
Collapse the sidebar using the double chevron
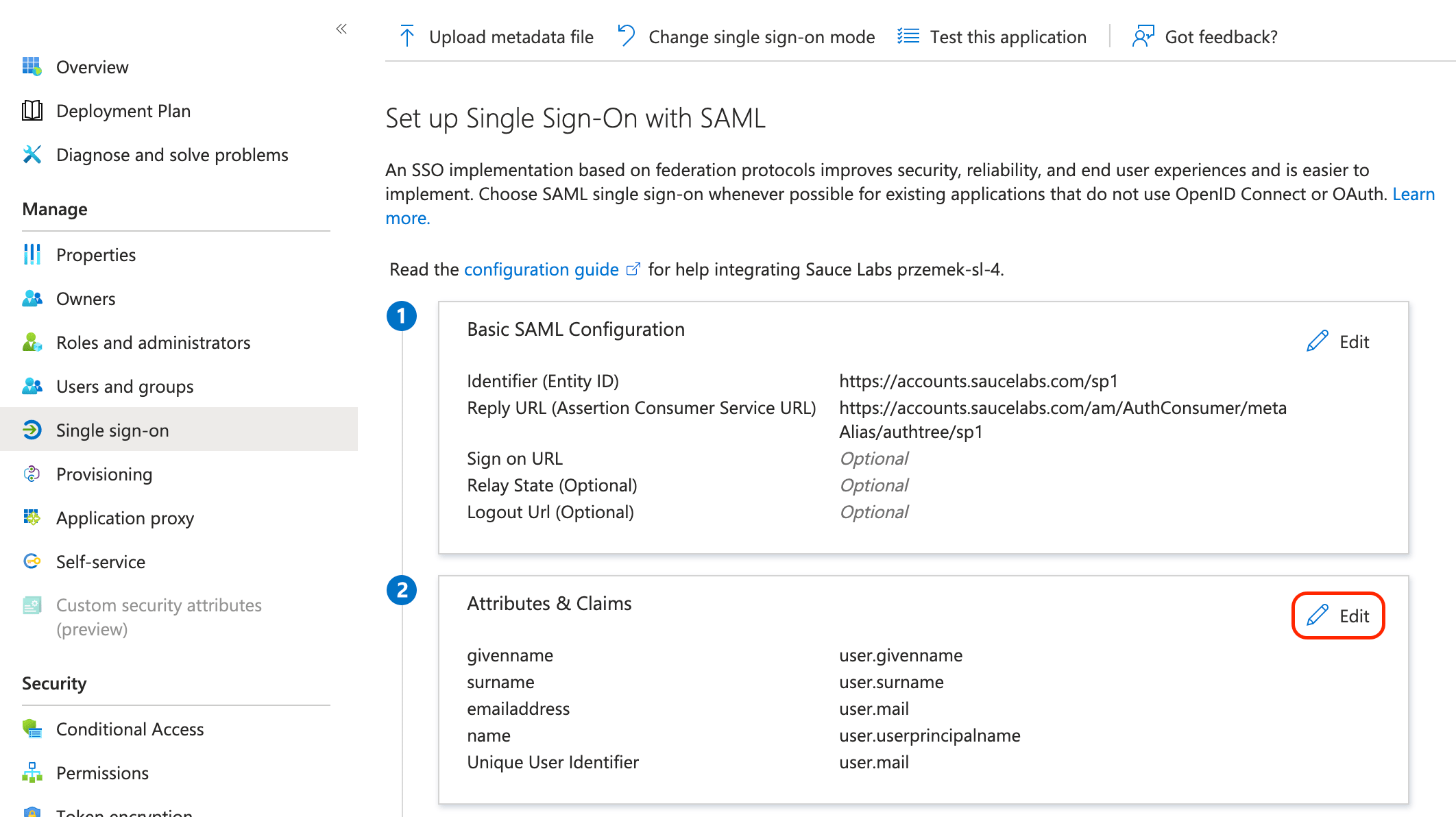[x=341, y=29]
